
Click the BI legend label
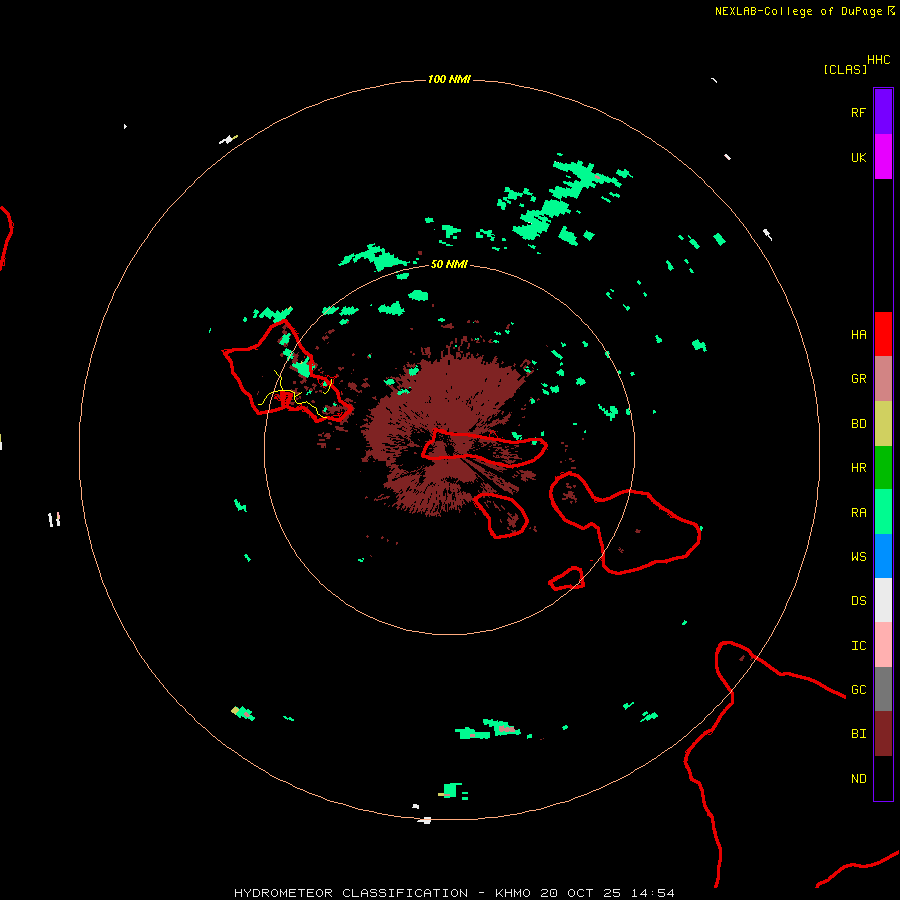click(x=858, y=734)
